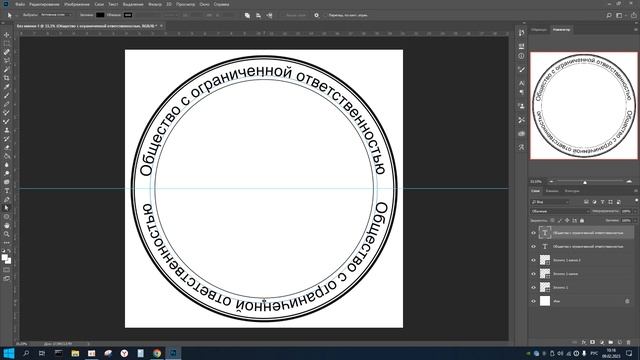
Task: Open Windows Start menu
Action: (9, 353)
